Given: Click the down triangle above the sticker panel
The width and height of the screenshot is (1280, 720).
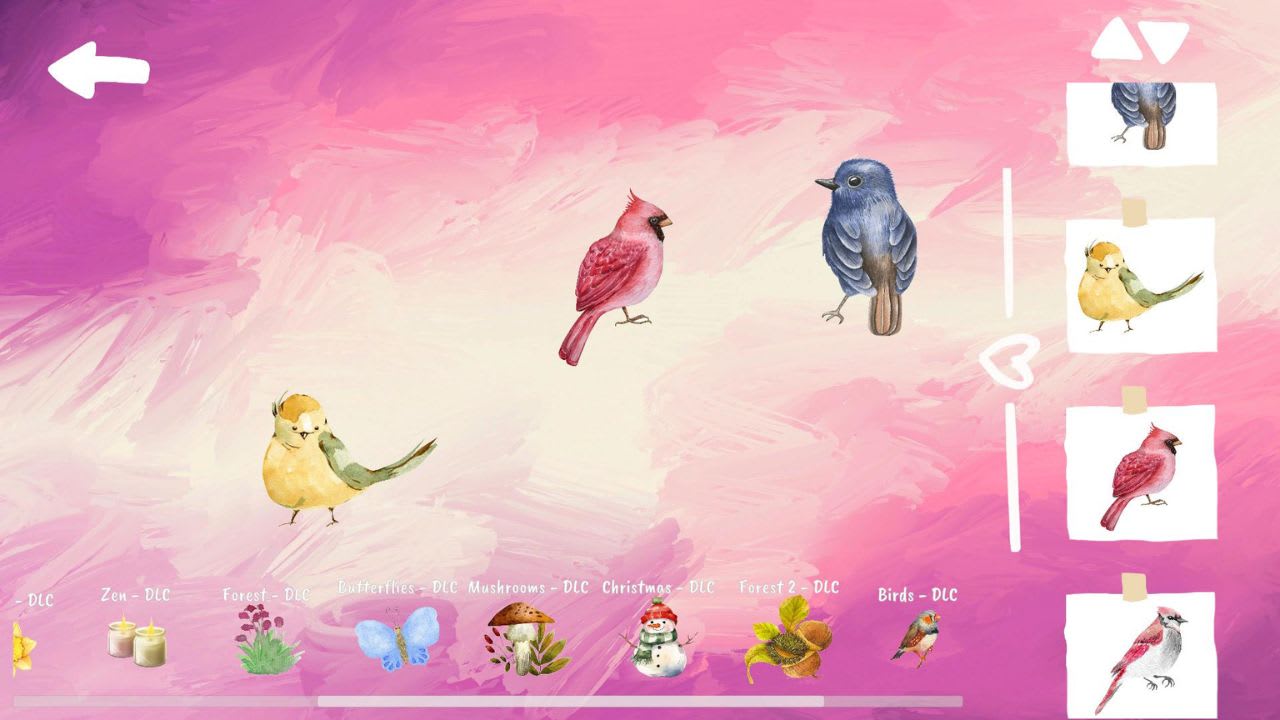Looking at the screenshot, I should tap(1164, 41).
